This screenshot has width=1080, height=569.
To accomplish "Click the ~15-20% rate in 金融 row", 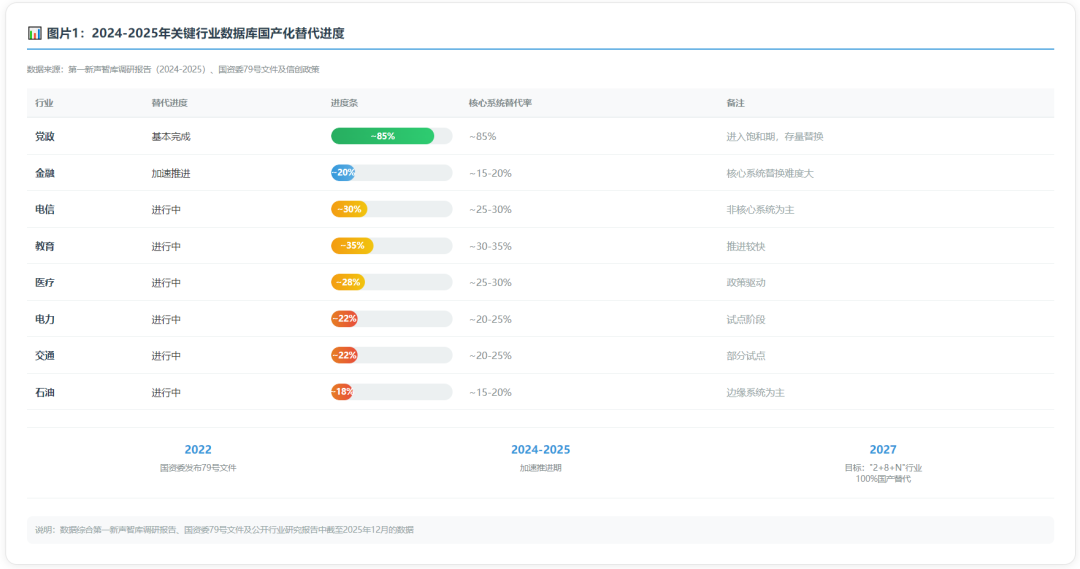I will point(490,173).
